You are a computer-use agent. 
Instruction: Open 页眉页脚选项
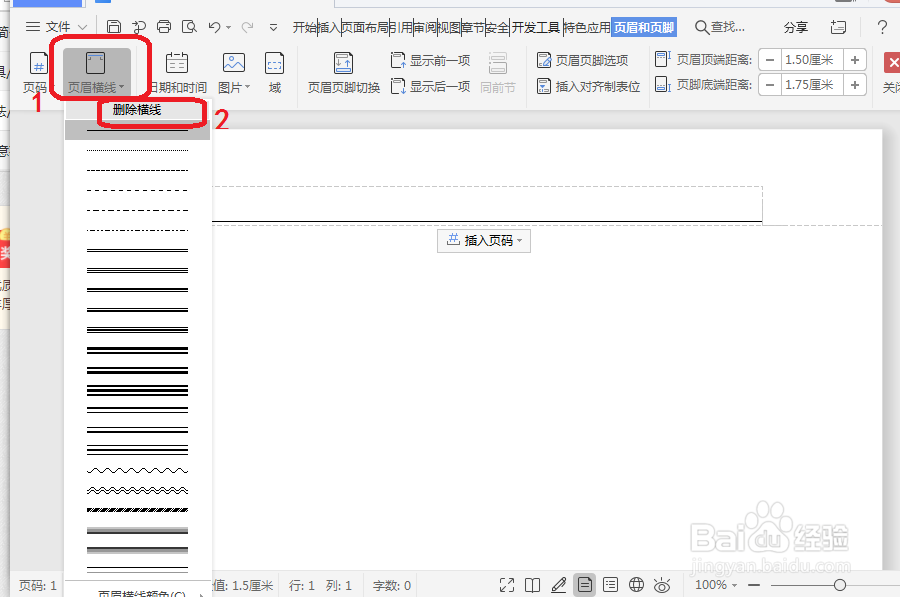[x=583, y=60]
